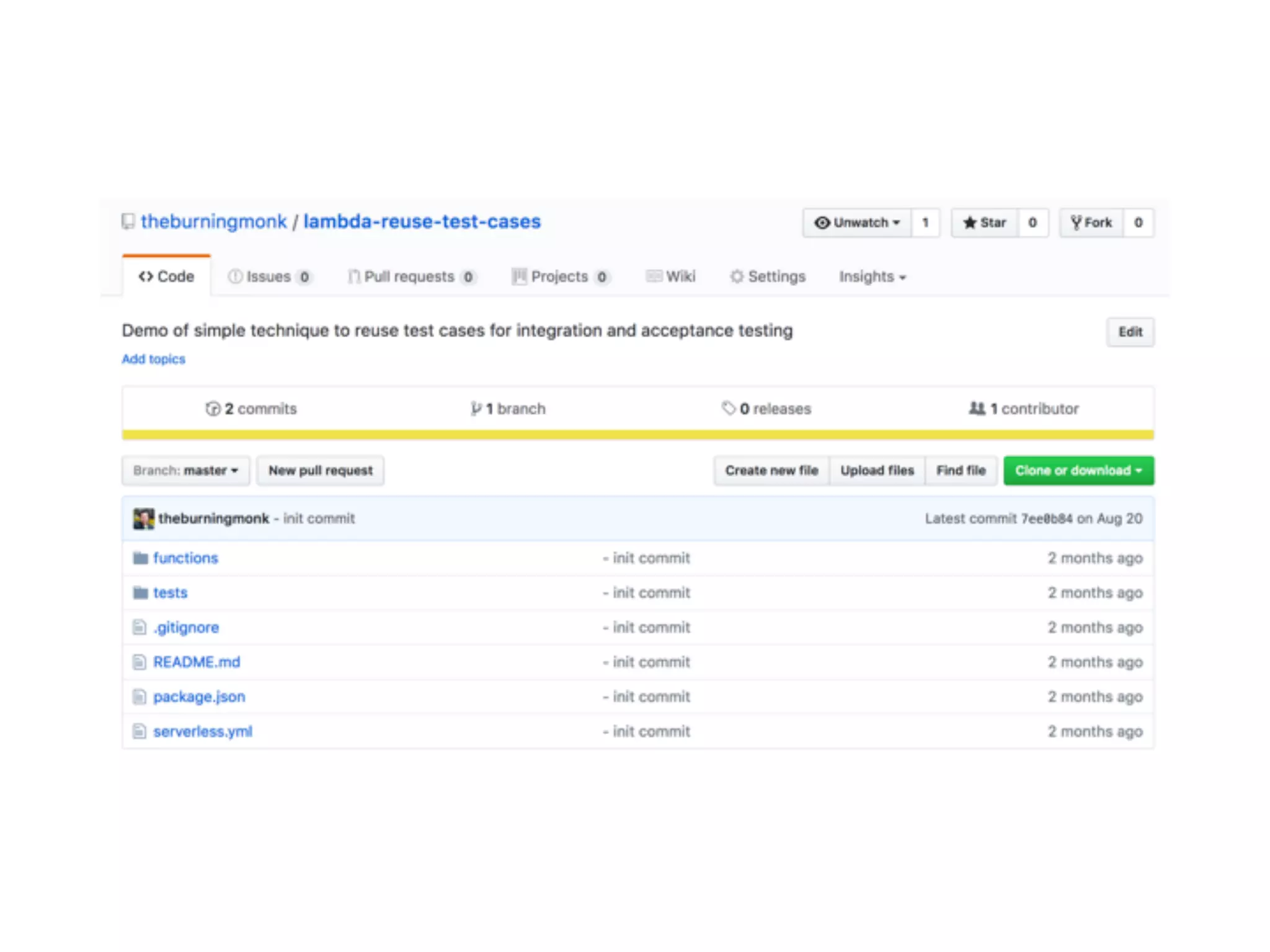Viewport: 1270px width, 952px height.
Task: Open the Branch: master dropdown
Action: [x=185, y=471]
